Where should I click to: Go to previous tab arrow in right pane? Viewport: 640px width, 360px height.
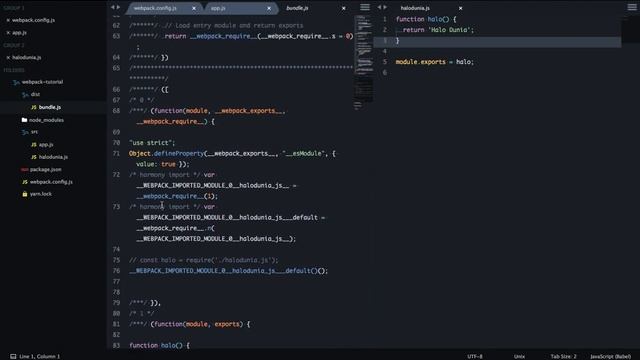(x=379, y=7)
